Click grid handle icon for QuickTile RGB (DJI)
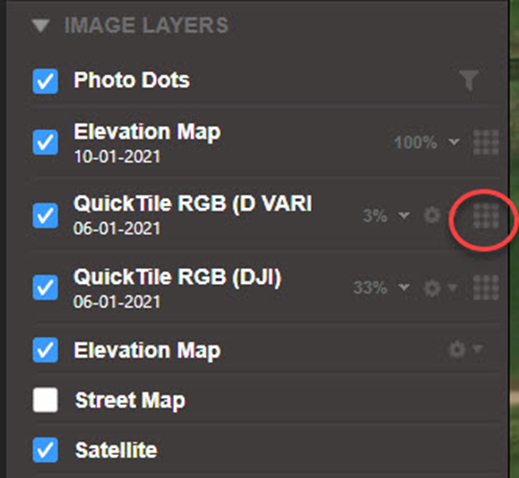 point(486,287)
